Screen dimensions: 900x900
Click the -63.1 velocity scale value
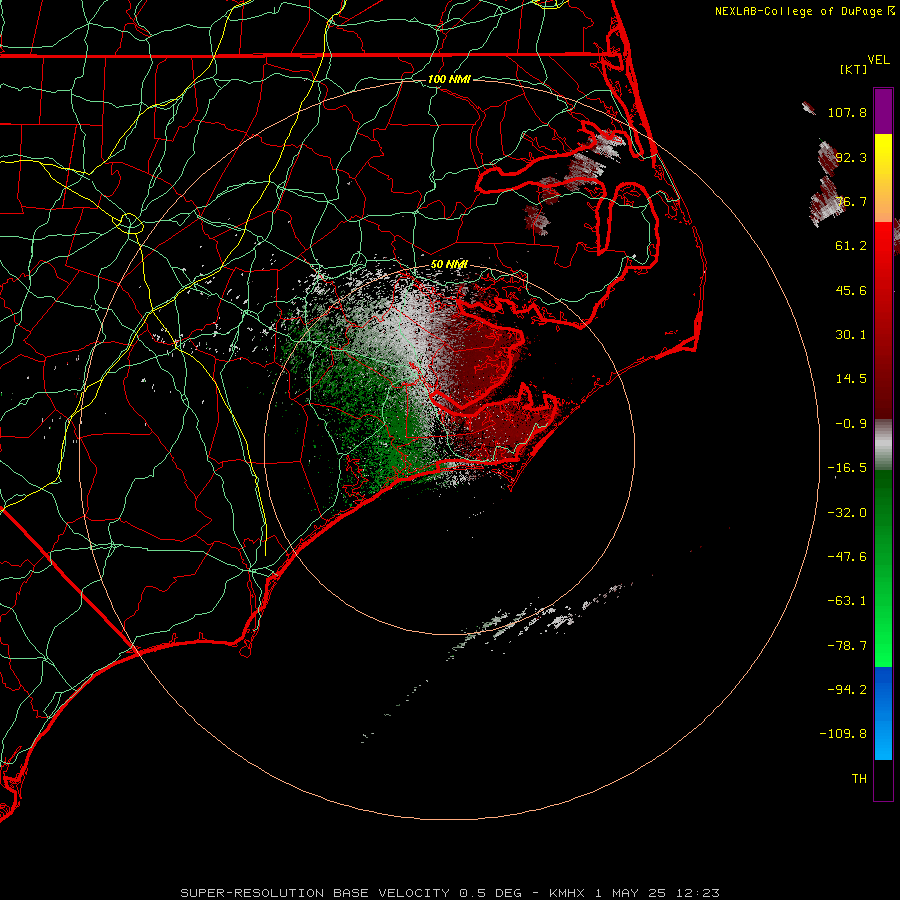click(x=847, y=601)
